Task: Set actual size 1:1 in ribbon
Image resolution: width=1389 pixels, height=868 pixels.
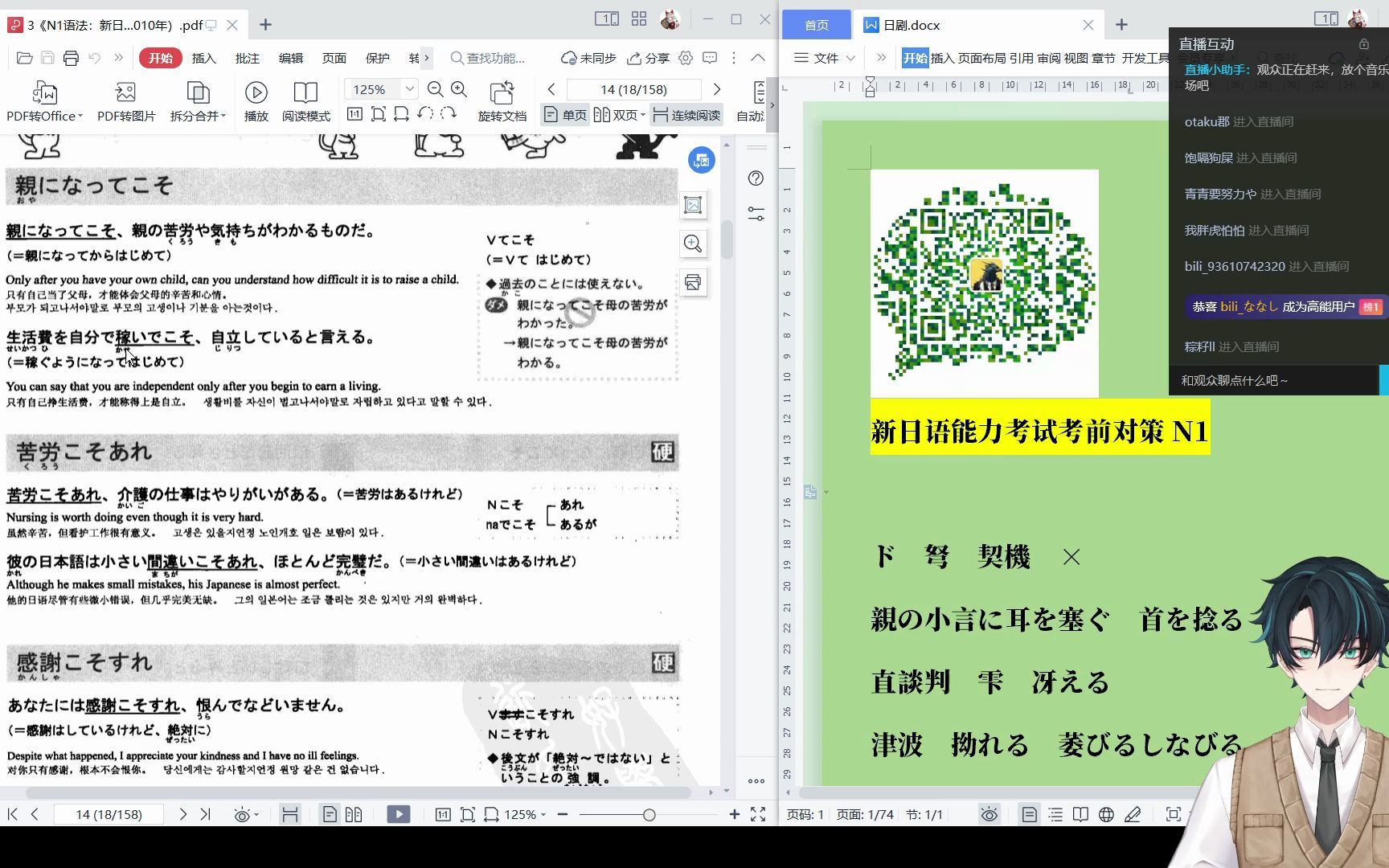Action: tap(354, 114)
